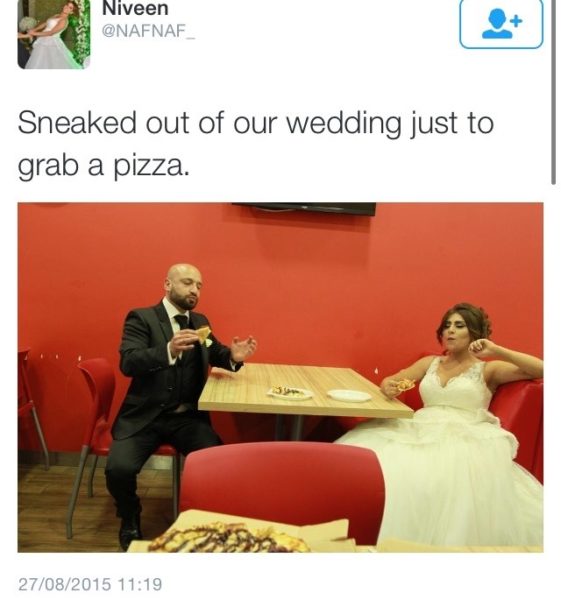Open Niveen's profile avatar picture
Image resolution: width=561 pixels, height=600 pixels.
pos(54,34)
